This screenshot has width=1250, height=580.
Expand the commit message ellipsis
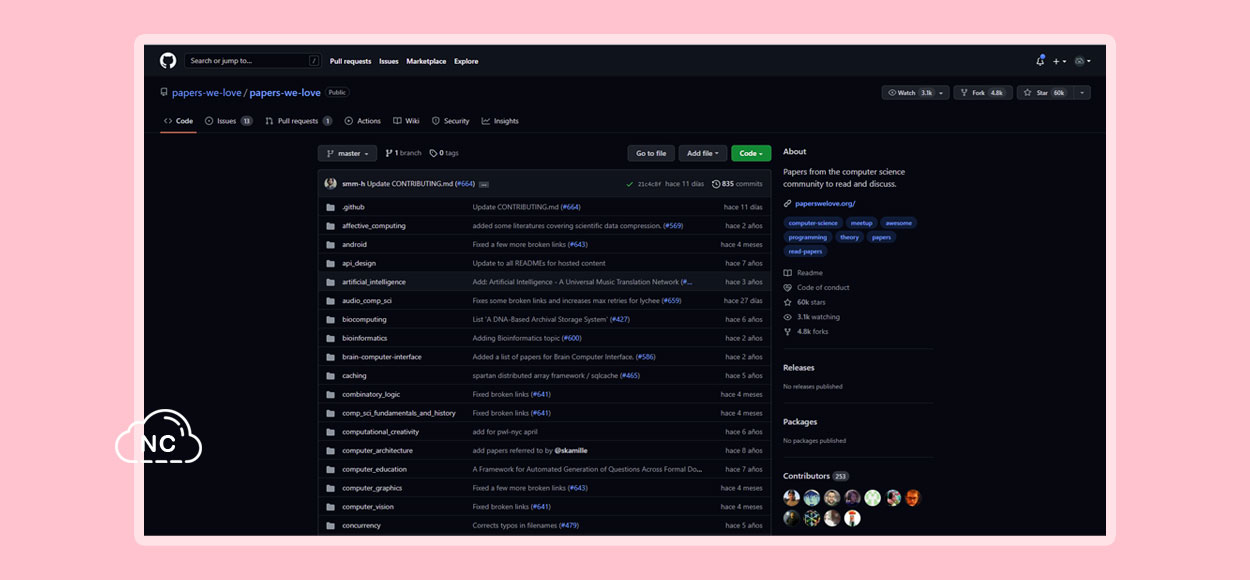point(484,184)
